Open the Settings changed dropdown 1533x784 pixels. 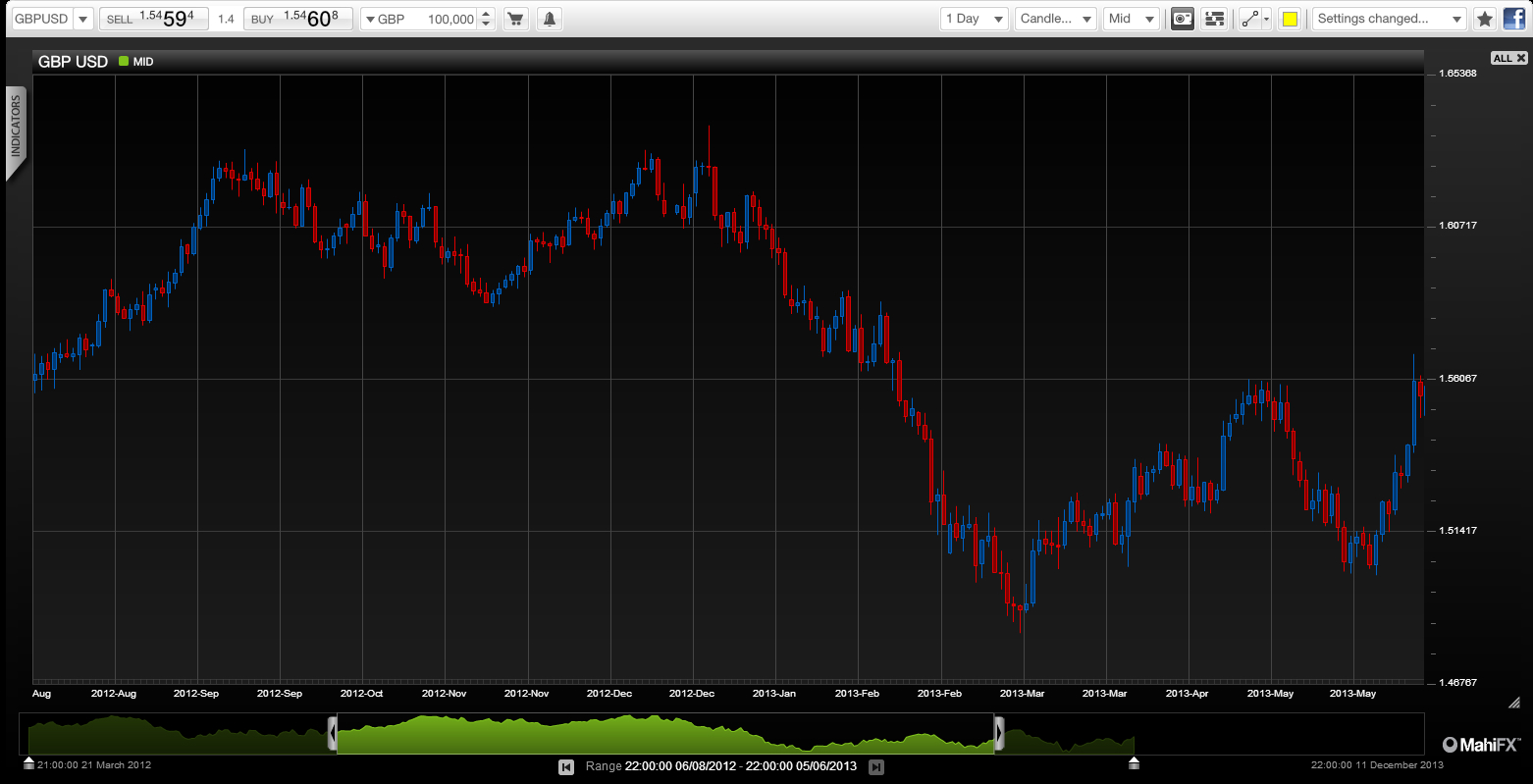click(1389, 19)
